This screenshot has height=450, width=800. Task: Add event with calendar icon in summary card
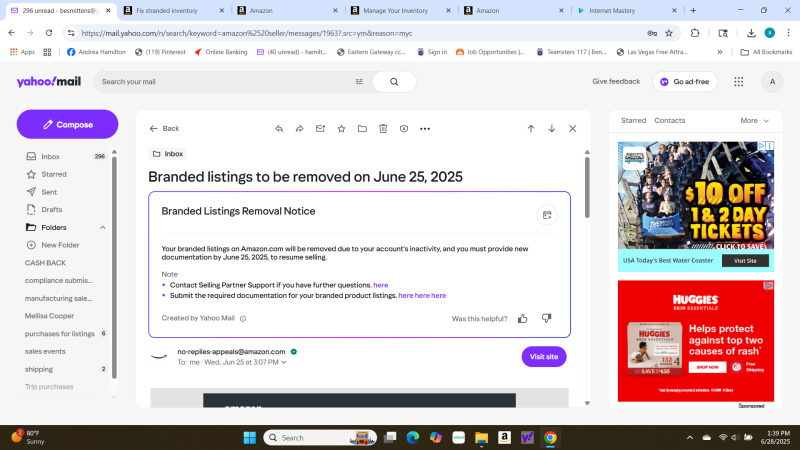pyautogui.click(x=546, y=214)
